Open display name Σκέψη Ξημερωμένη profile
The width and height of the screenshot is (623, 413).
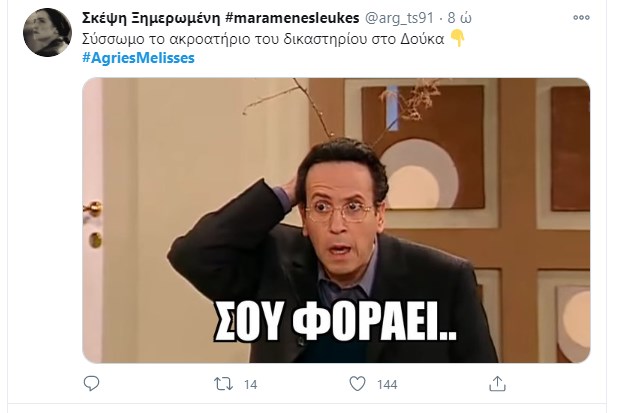[x=151, y=18]
